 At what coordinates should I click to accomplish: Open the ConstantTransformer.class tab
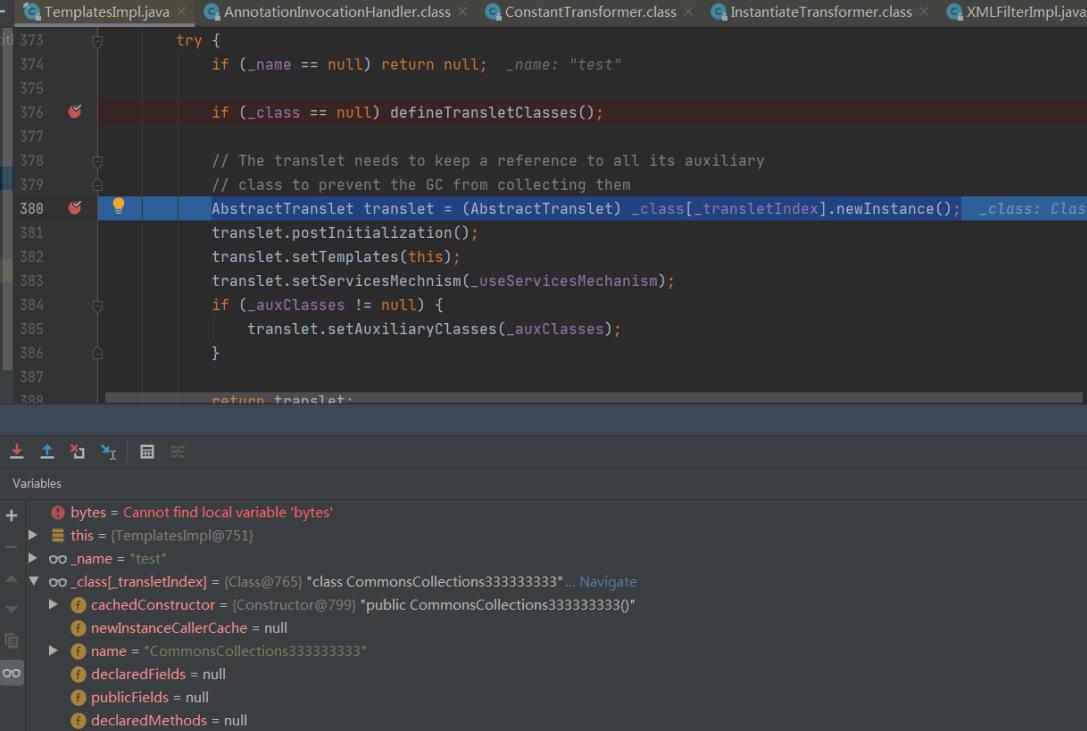(x=590, y=12)
